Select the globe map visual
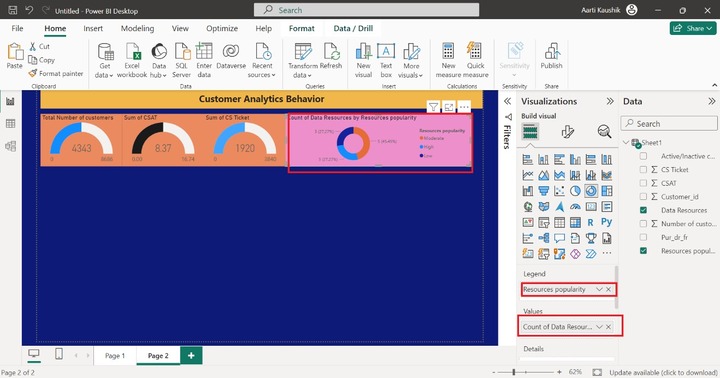This screenshot has width=720, height=378. pyautogui.click(x=528, y=207)
